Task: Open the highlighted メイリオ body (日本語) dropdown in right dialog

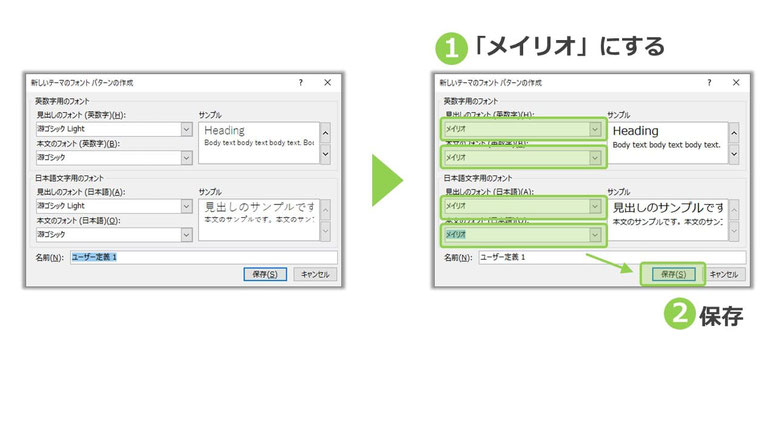Action: (x=595, y=235)
